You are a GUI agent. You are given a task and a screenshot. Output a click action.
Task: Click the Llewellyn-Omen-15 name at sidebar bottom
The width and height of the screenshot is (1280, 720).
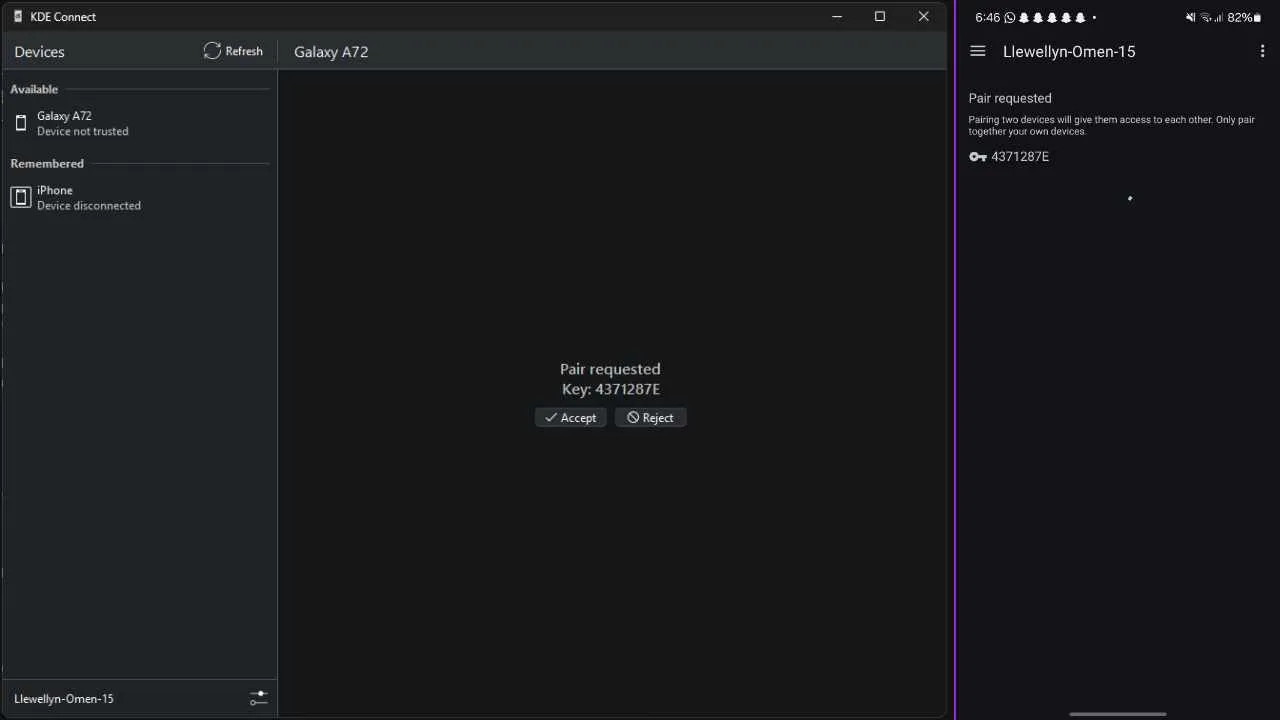click(64, 699)
